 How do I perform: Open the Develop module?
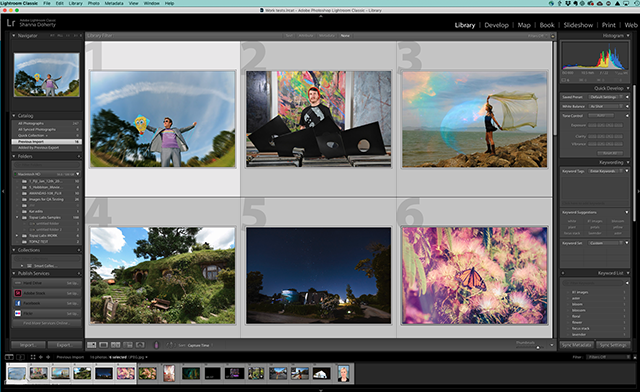[x=496, y=25]
